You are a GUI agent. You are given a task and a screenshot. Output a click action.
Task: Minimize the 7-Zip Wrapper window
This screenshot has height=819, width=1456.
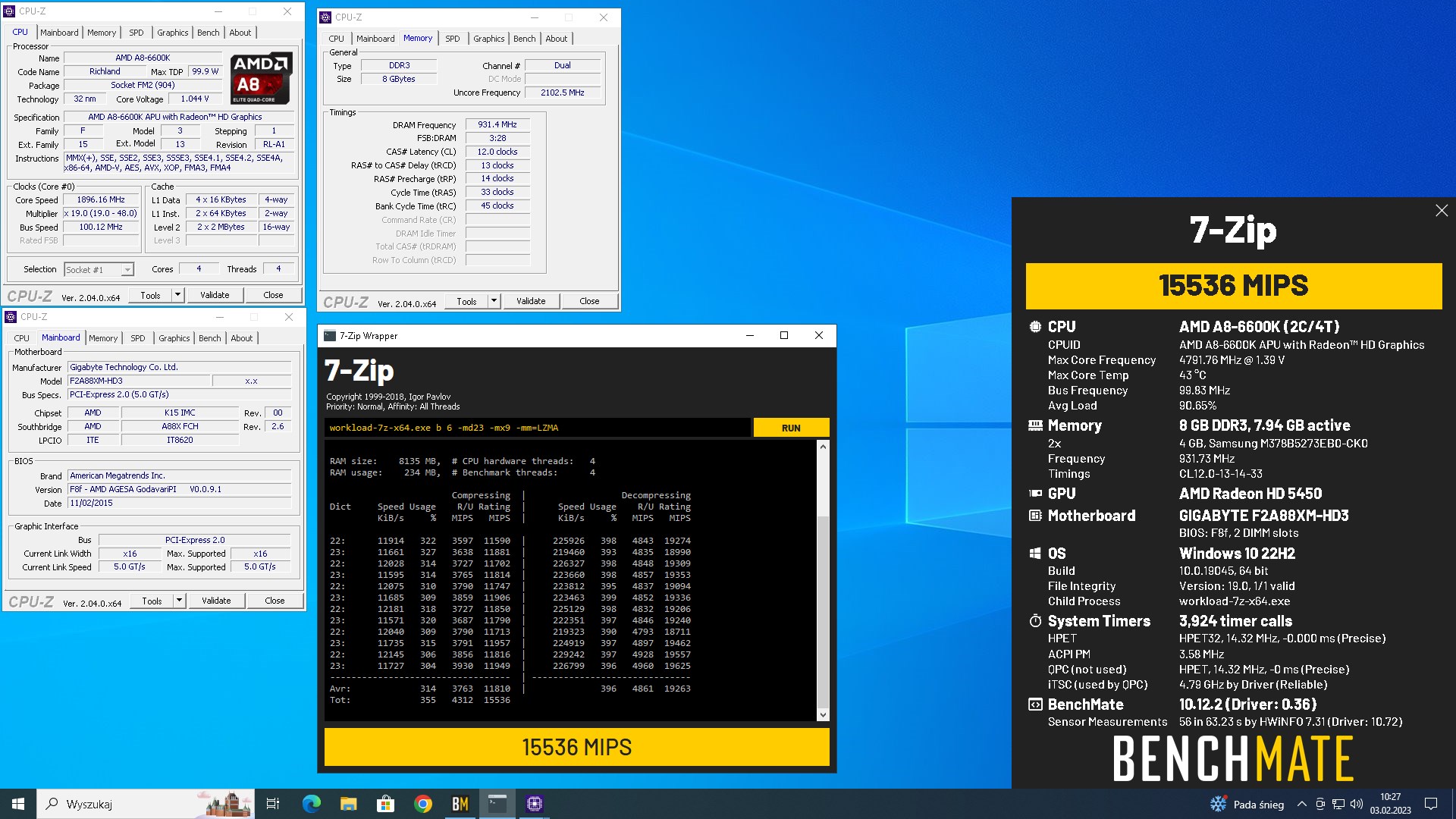click(x=749, y=335)
